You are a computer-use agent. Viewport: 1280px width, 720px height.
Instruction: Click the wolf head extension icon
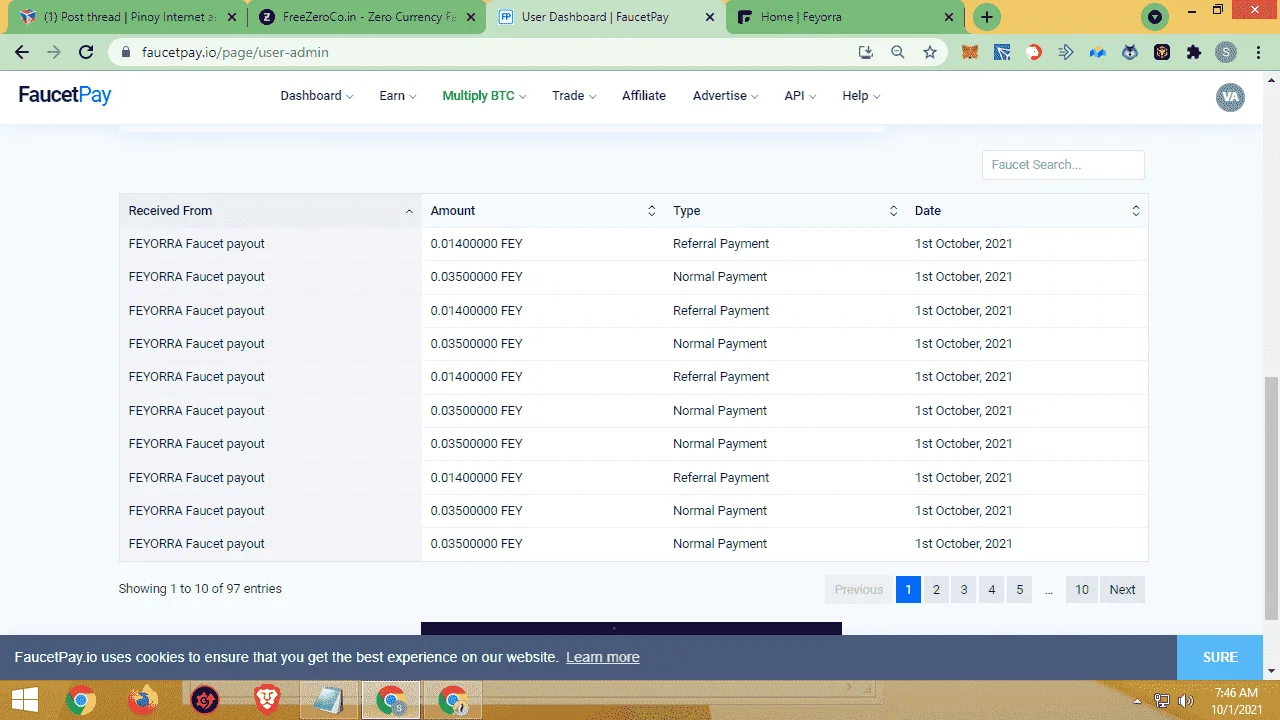click(x=1130, y=52)
